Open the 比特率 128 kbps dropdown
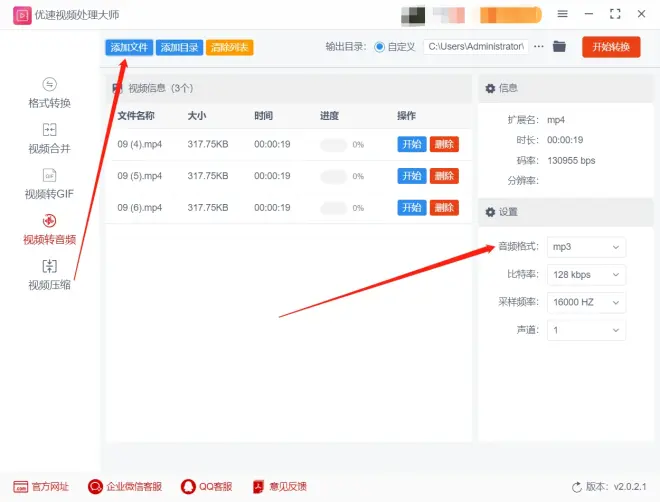Screen dimensions: 660x502 (586, 274)
